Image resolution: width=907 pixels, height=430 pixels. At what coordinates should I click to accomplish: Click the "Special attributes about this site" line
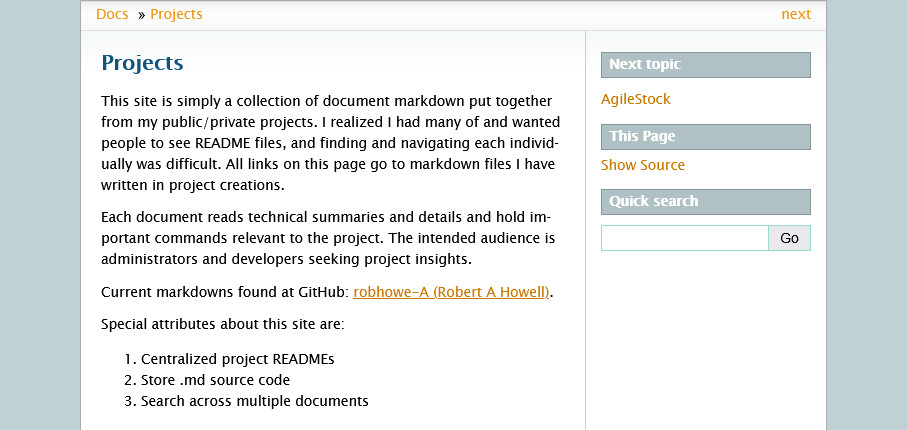coord(223,325)
